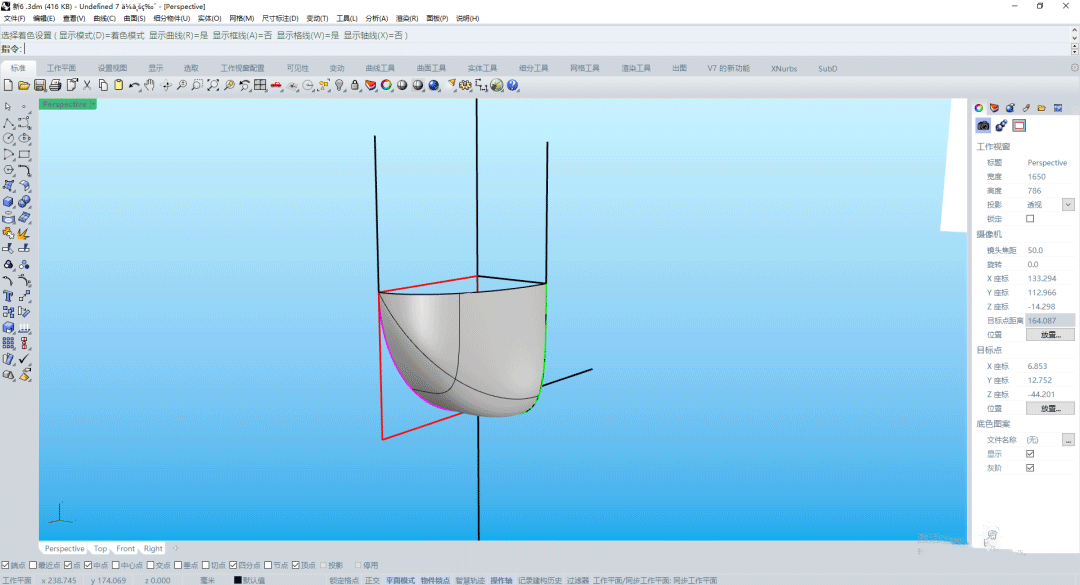The width and height of the screenshot is (1080, 585).
Task: Open the Perspective viewport title dropdown menu
Action: pos(92,104)
